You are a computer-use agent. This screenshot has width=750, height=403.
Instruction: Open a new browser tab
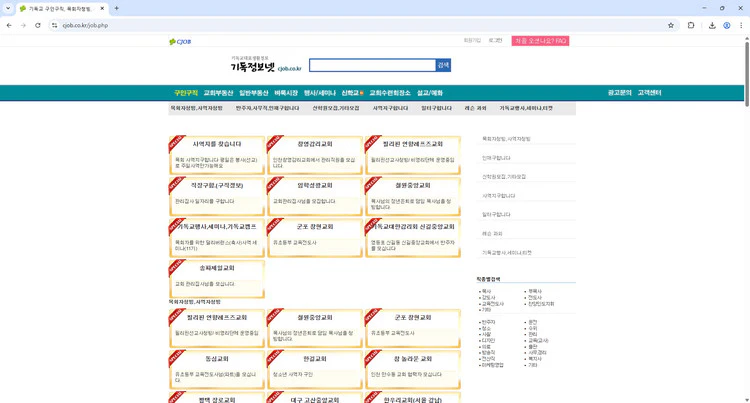click(116, 8)
